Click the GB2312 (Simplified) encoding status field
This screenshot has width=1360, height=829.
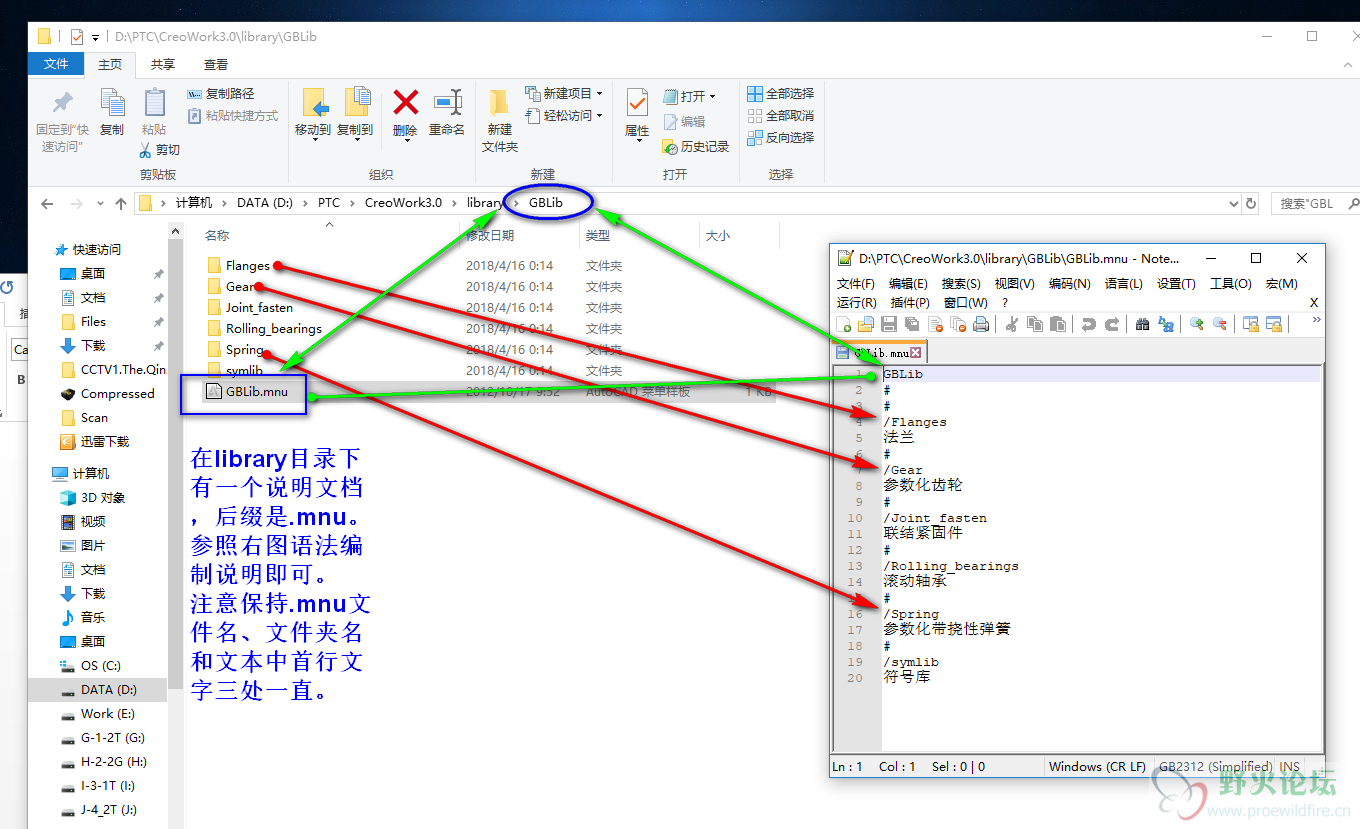(1214, 767)
